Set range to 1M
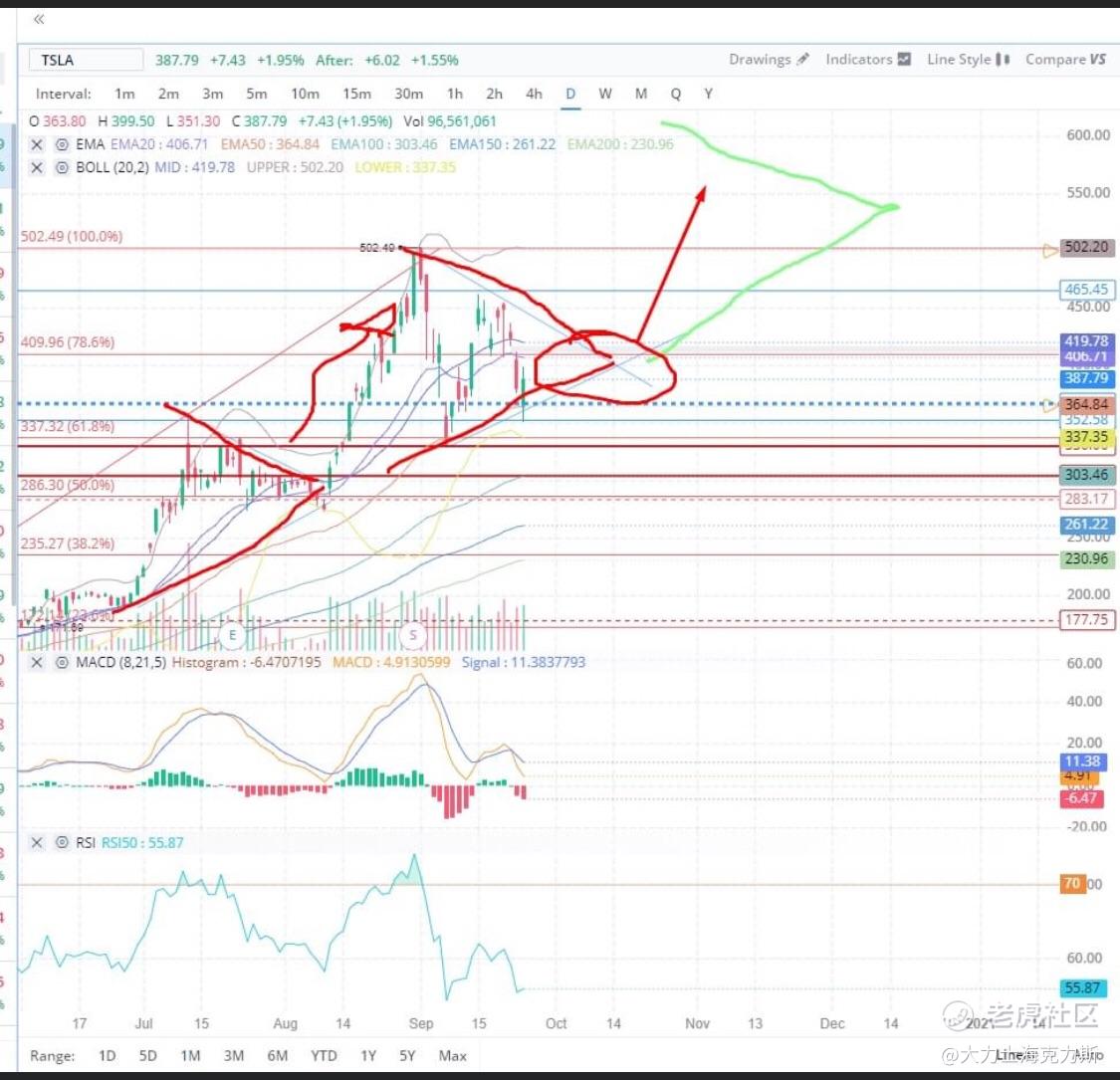Image resolution: width=1120 pixels, height=1080 pixels. tap(190, 1056)
